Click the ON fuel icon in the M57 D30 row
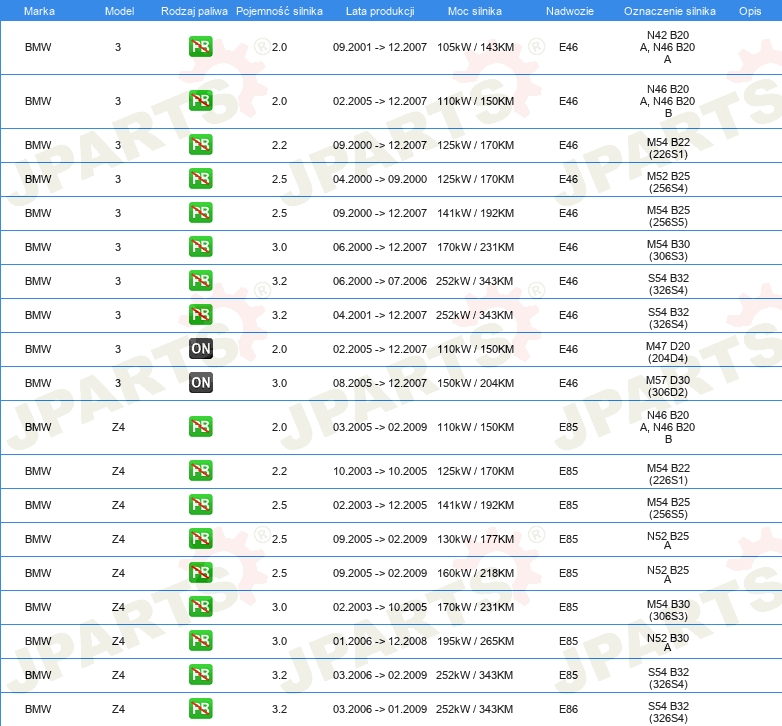The width and height of the screenshot is (782, 726). tap(201, 383)
